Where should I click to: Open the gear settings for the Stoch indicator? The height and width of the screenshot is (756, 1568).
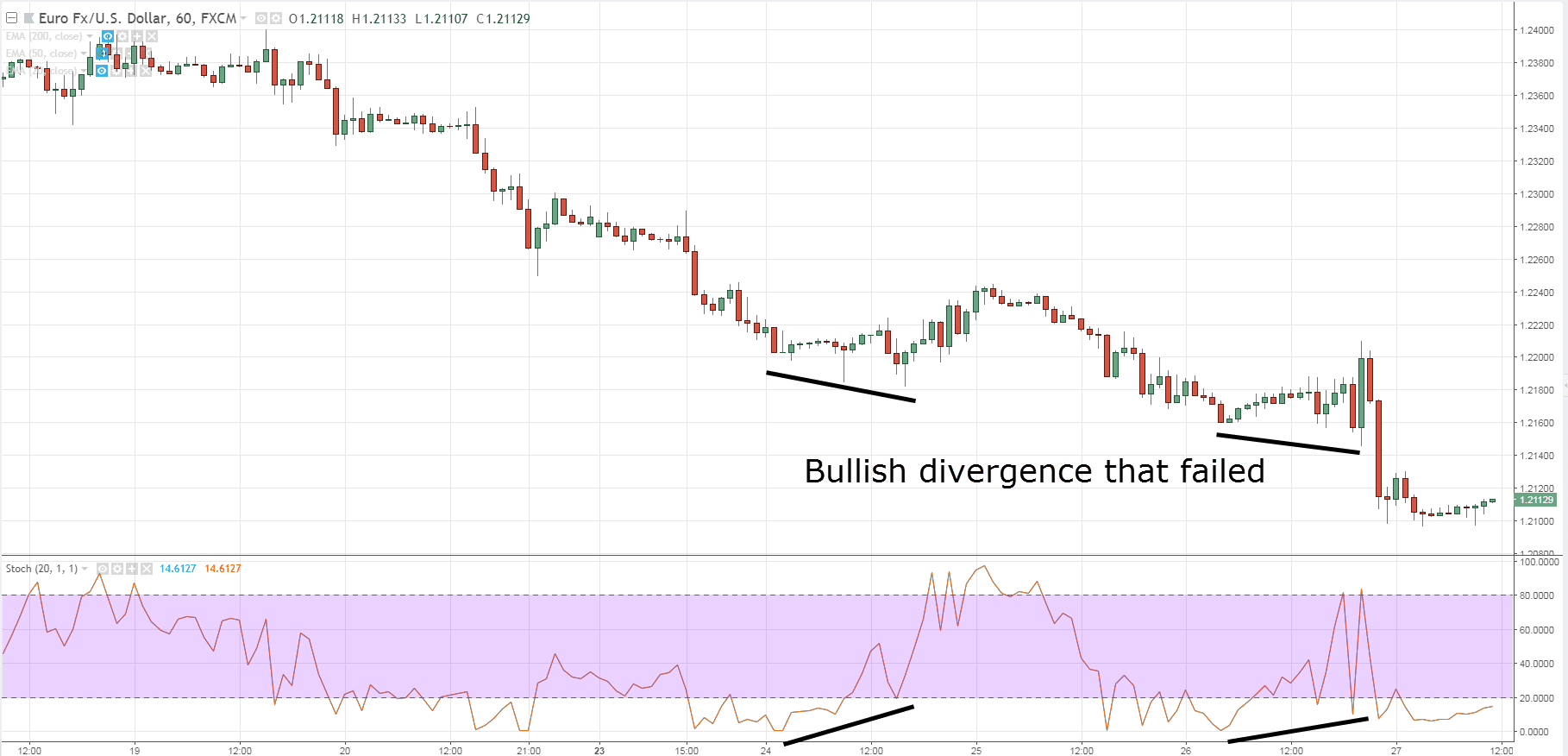[117, 569]
